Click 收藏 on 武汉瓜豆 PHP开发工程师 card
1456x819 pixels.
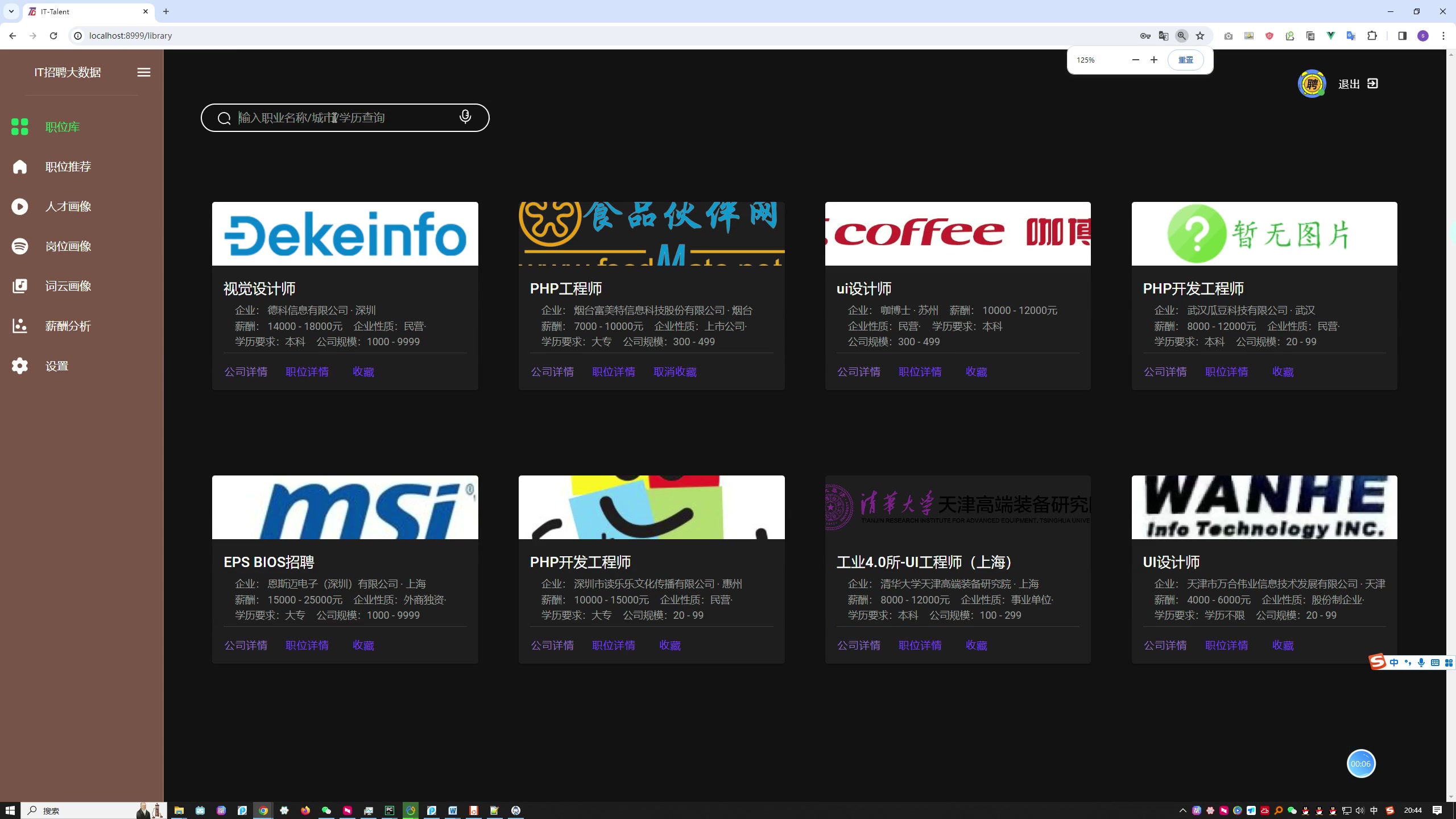(1283, 371)
